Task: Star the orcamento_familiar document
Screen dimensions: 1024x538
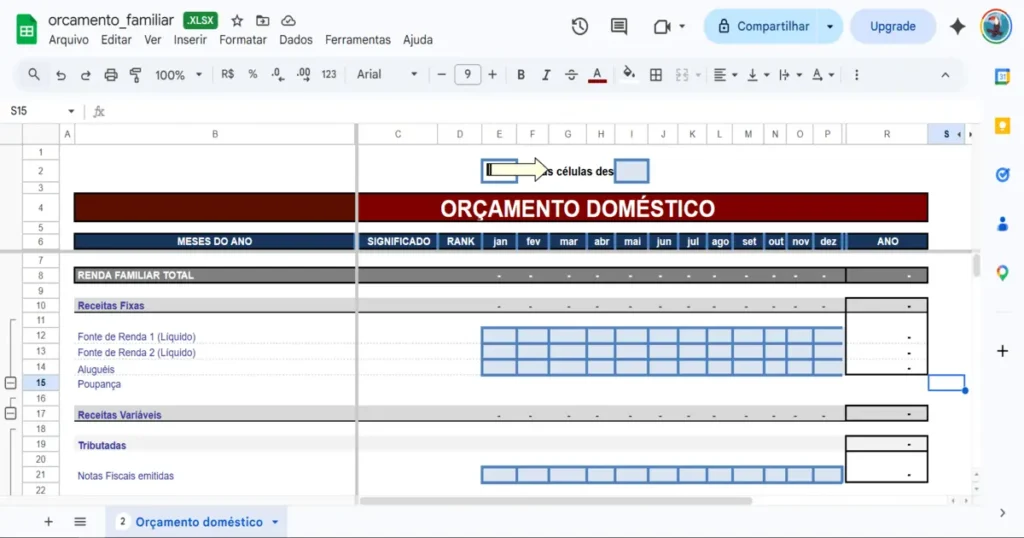Action: (237, 21)
